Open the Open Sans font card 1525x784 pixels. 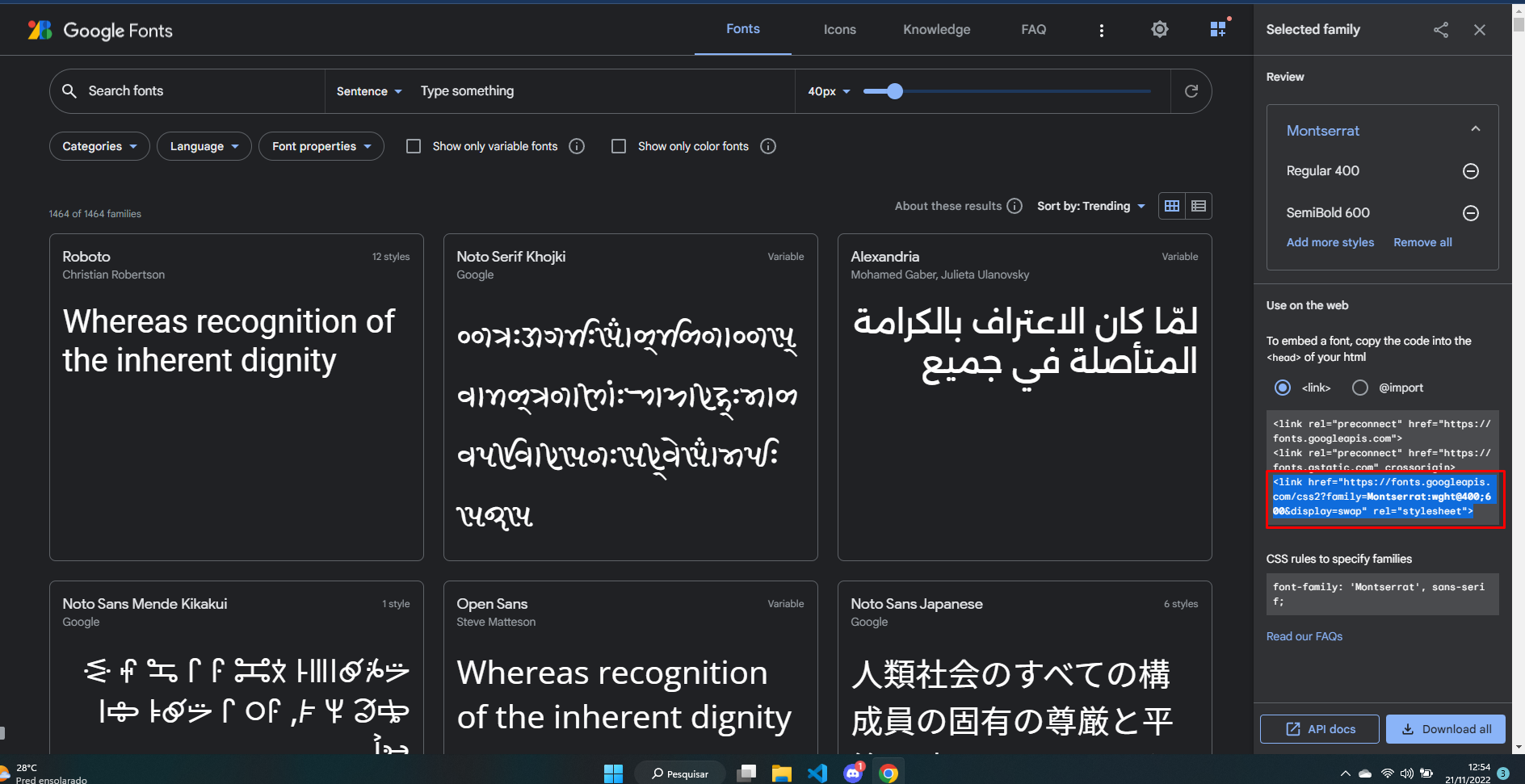coord(631,668)
